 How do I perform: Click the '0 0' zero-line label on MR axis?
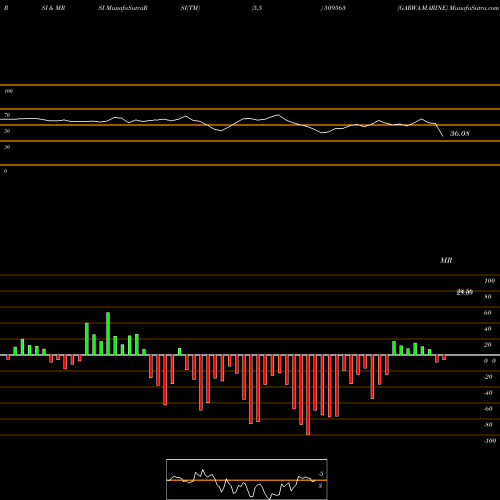[x=490, y=361]
